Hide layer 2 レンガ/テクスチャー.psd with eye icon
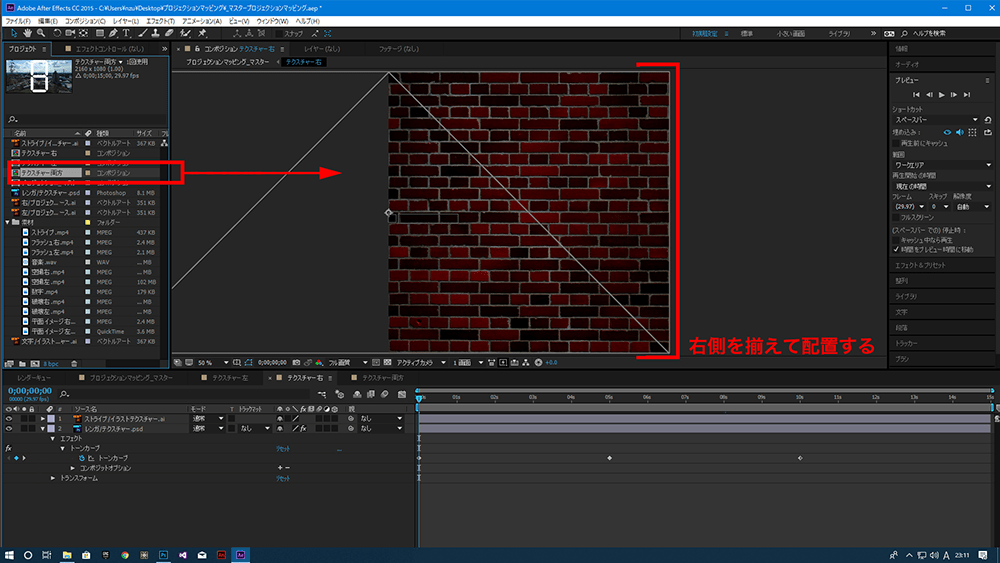 point(10,428)
